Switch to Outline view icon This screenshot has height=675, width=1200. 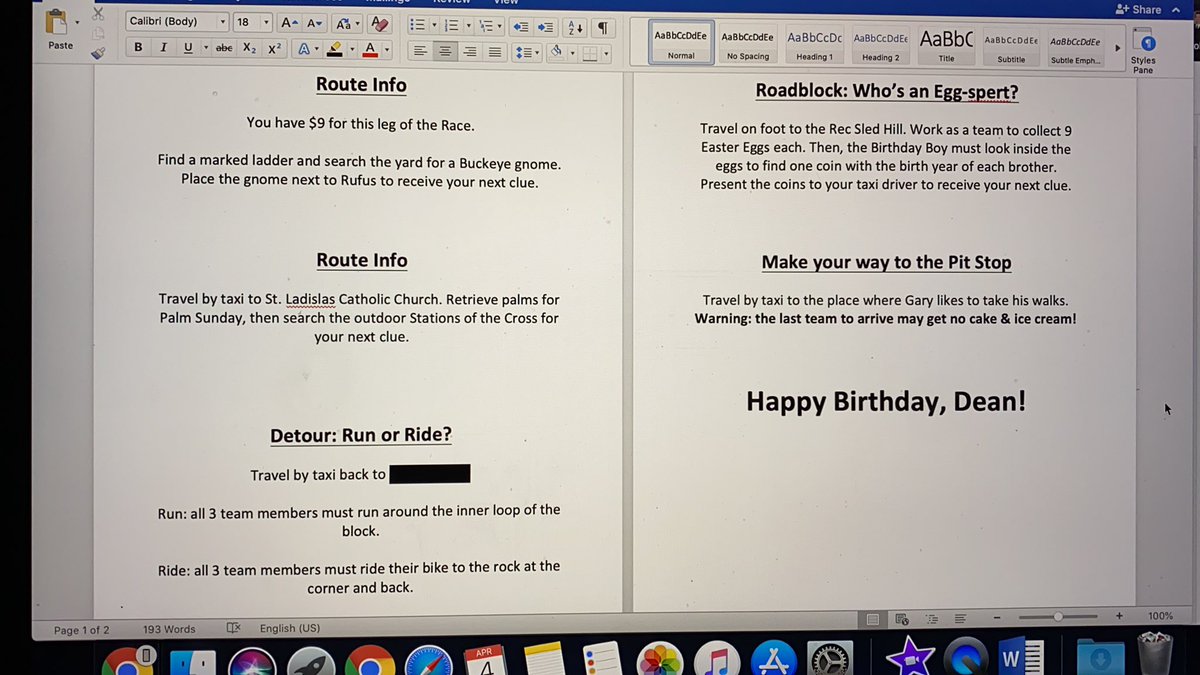[x=930, y=620]
